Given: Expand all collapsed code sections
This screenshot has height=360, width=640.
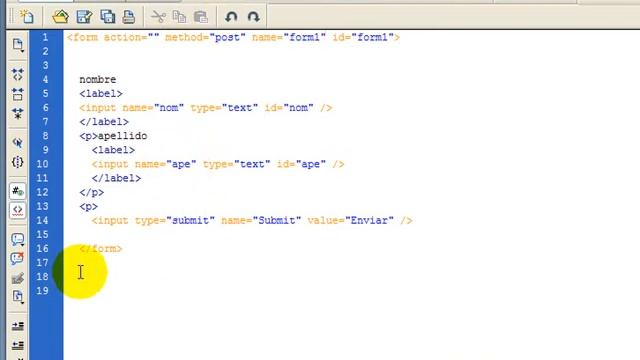Looking at the screenshot, I should pyautogui.click(x=18, y=114).
